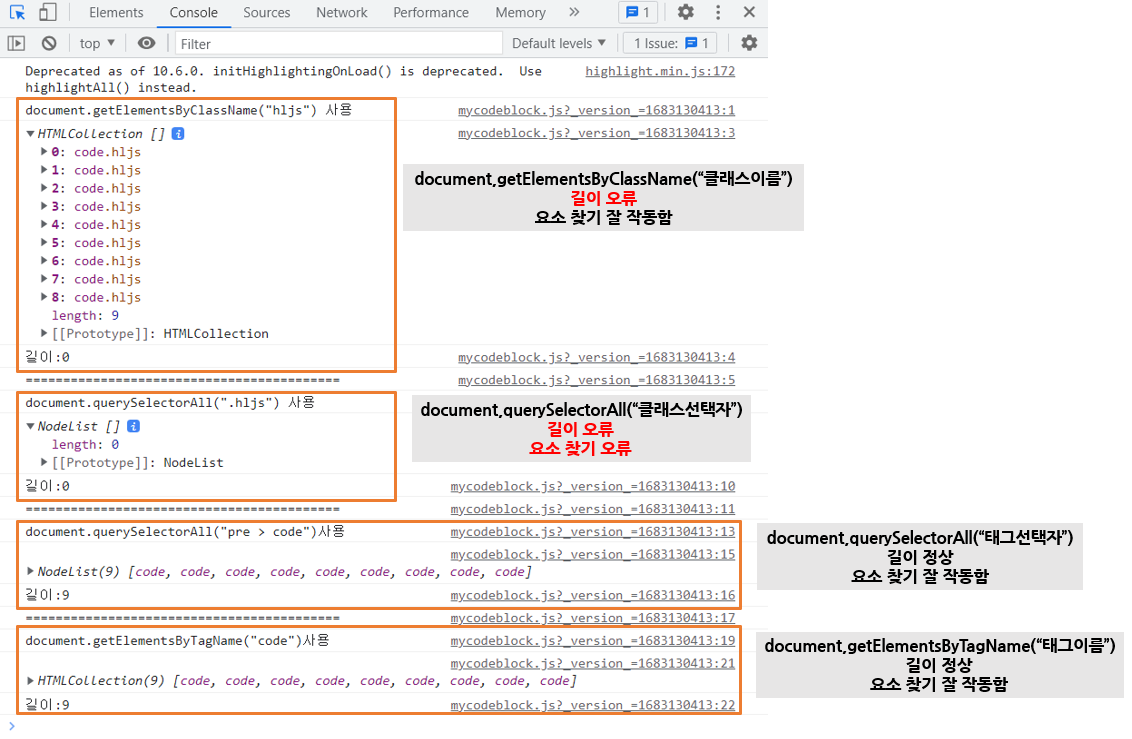Click info icon beside NodeList []

click(133, 427)
